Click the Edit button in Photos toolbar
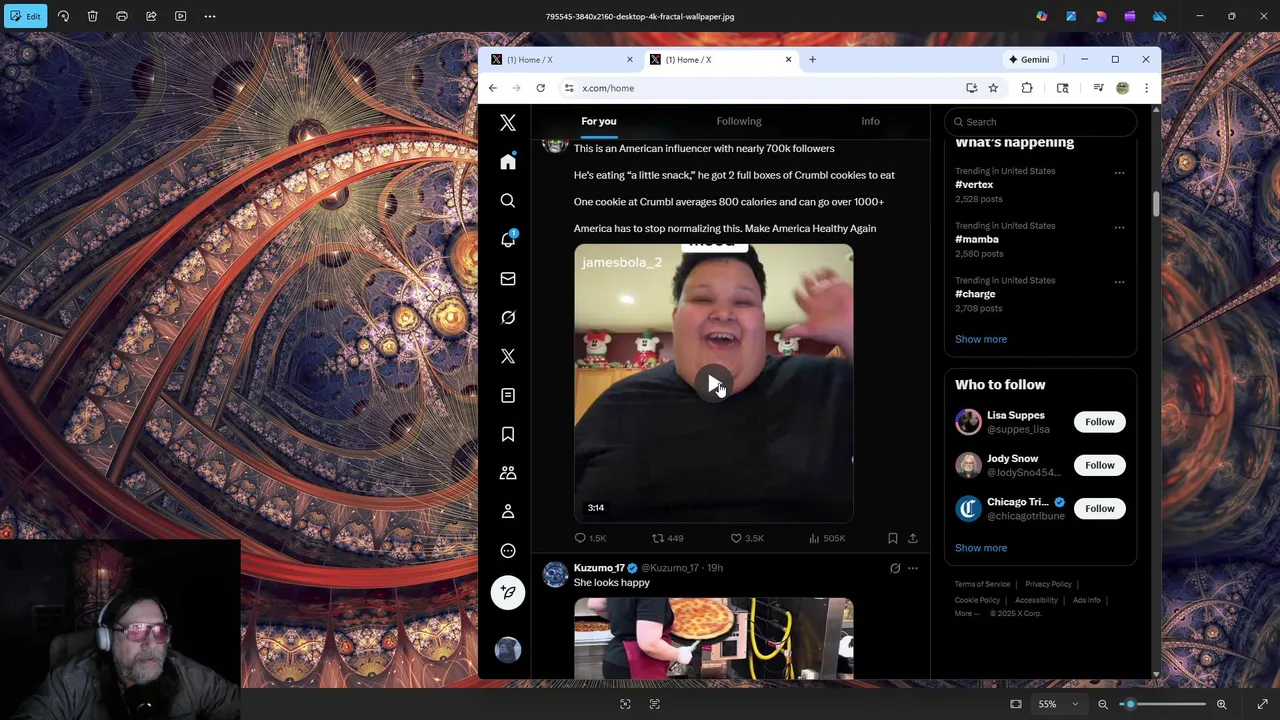The image size is (1280, 720). click(x=25, y=16)
